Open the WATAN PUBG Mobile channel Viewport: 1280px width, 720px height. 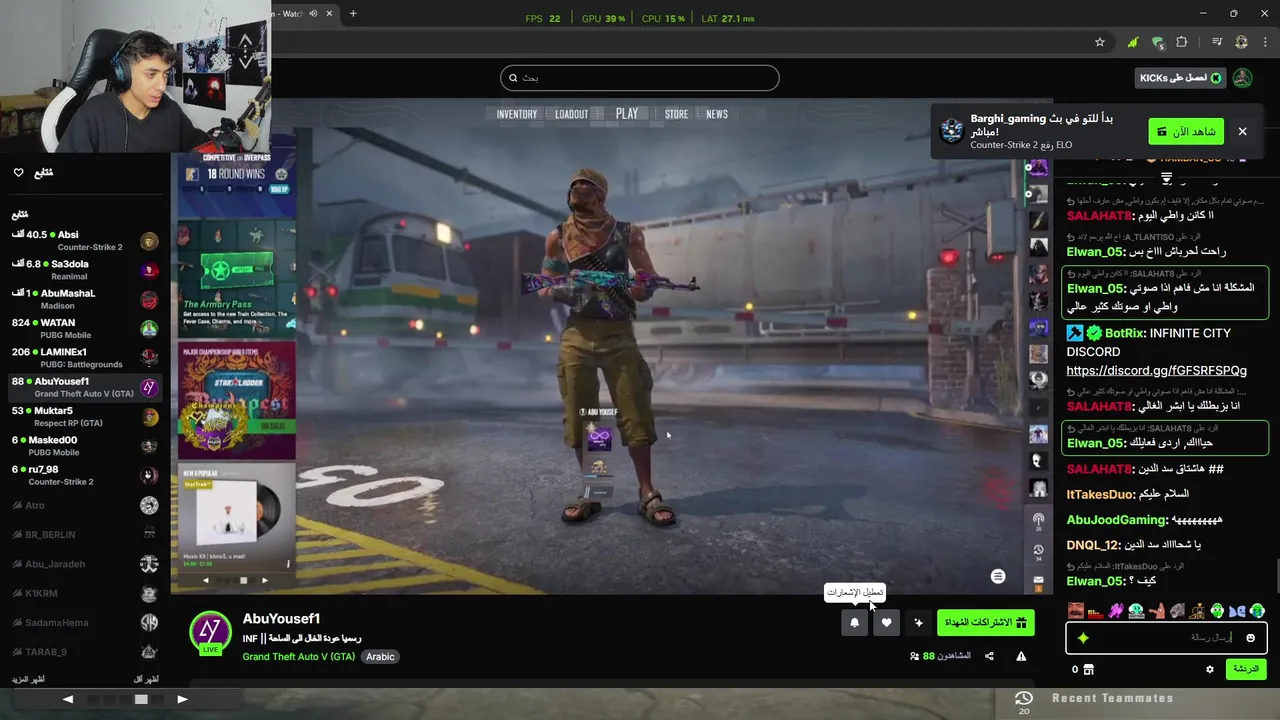pyautogui.click(x=84, y=329)
